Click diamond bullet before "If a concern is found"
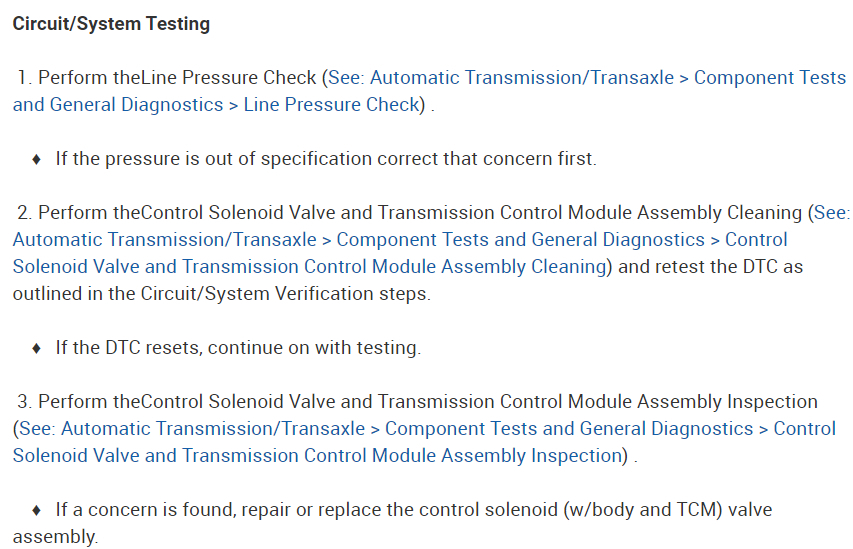This screenshot has height=549, width=853. pos(37,511)
